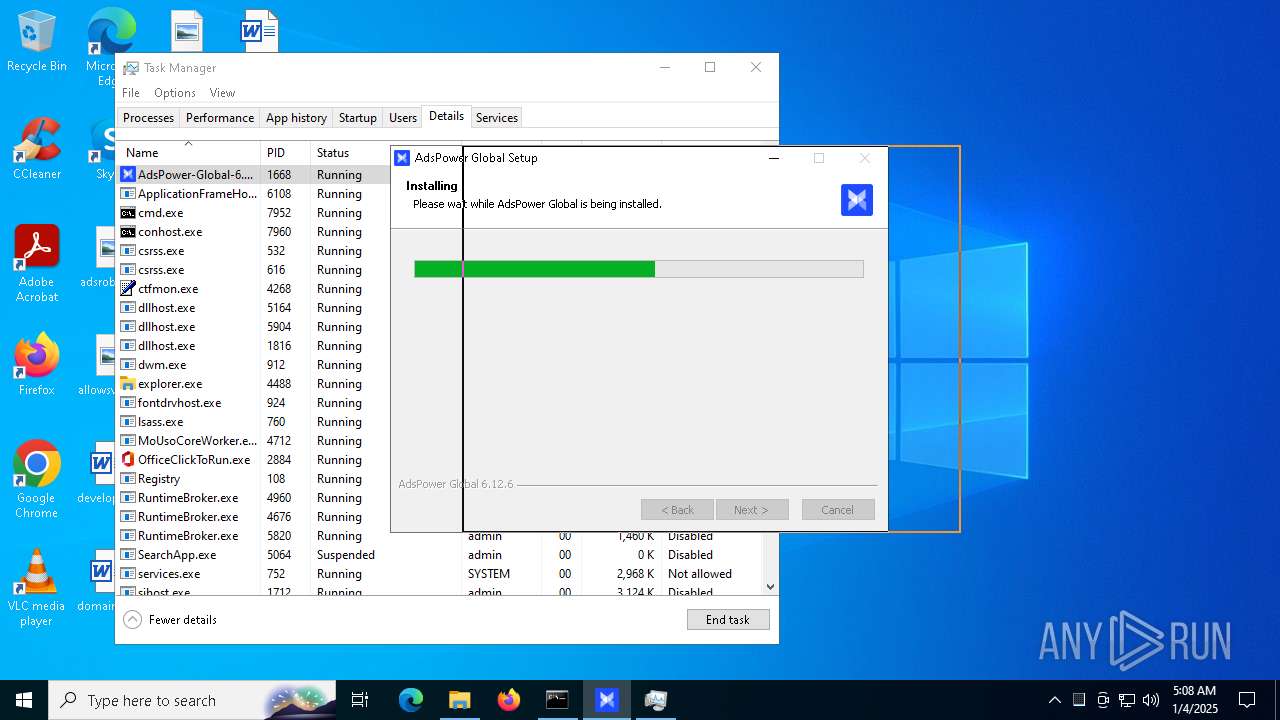Screen dimensions: 1280x720
Task: Click AdsPower icon in the setup title bar
Action: click(402, 158)
